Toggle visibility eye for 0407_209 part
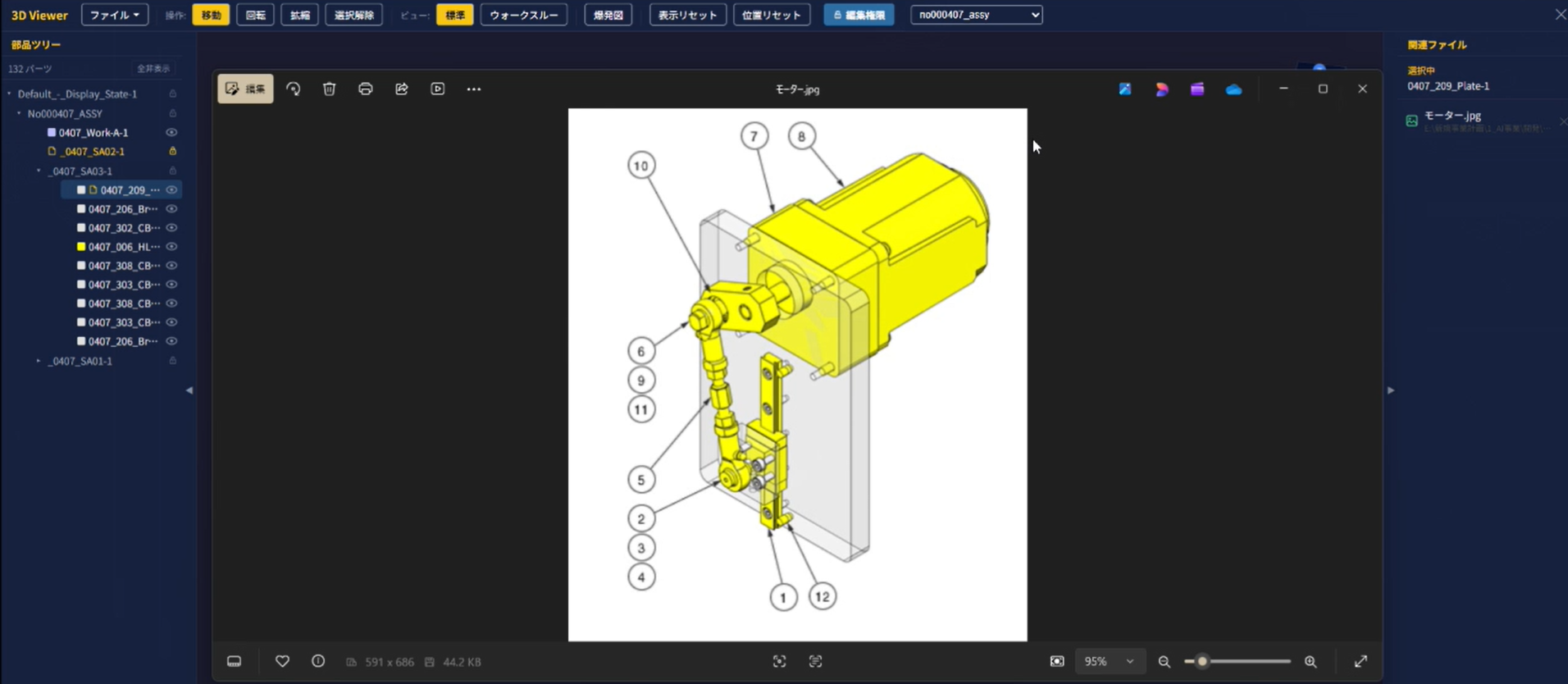1568x684 pixels. click(x=171, y=189)
